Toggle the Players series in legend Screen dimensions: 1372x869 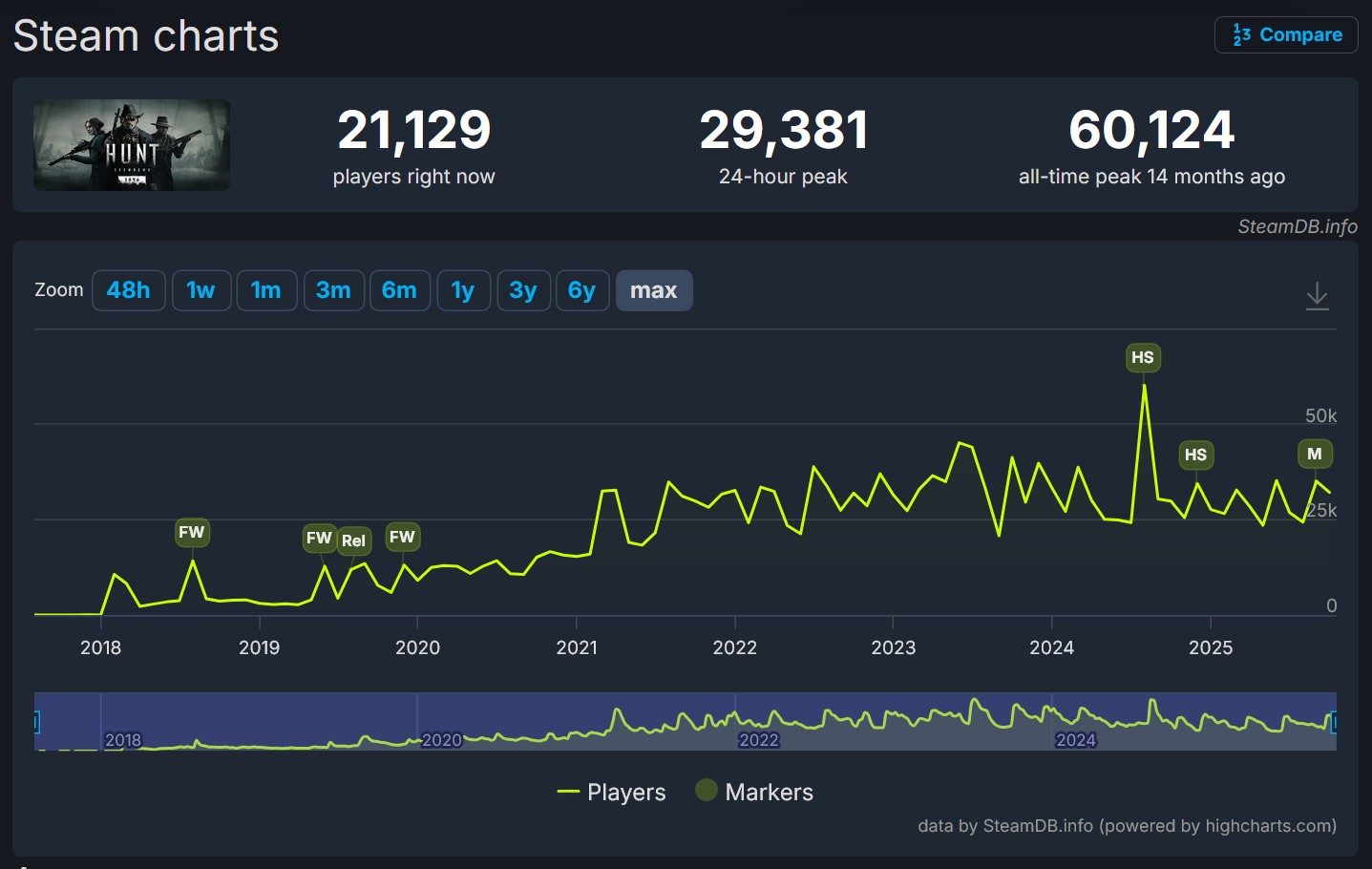(611, 792)
